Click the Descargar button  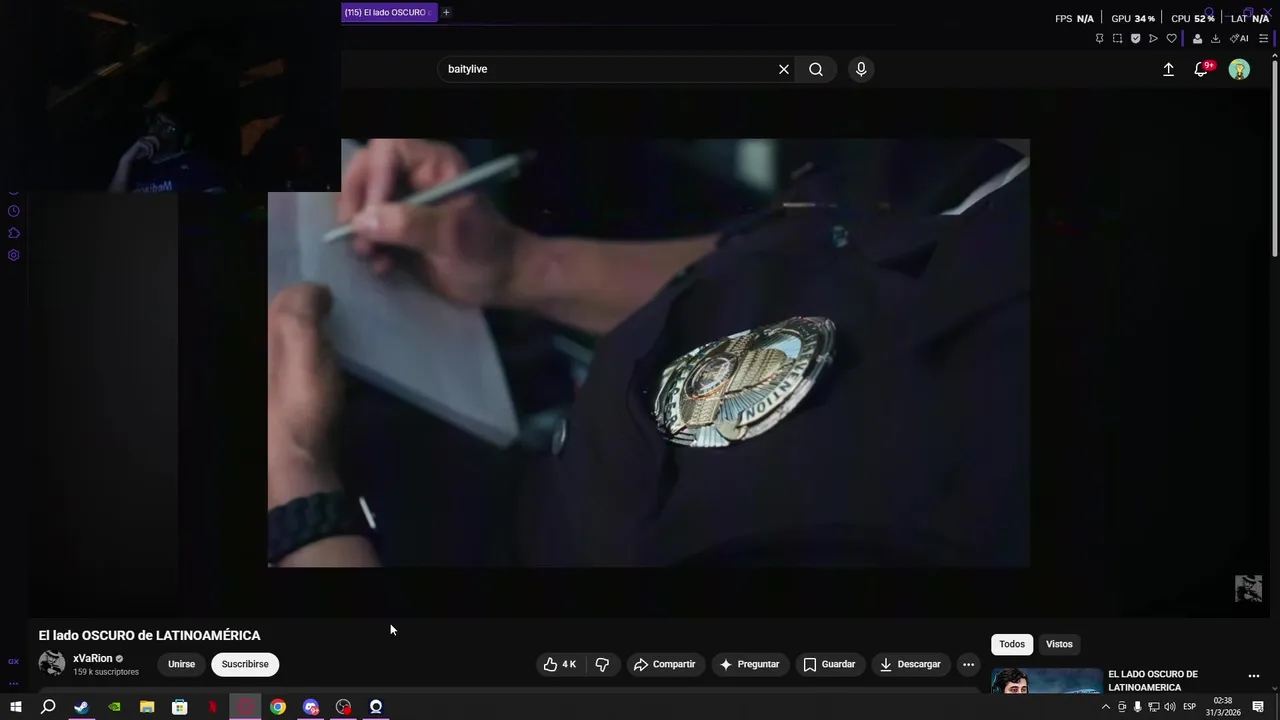pyautogui.click(x=910, y=664)
